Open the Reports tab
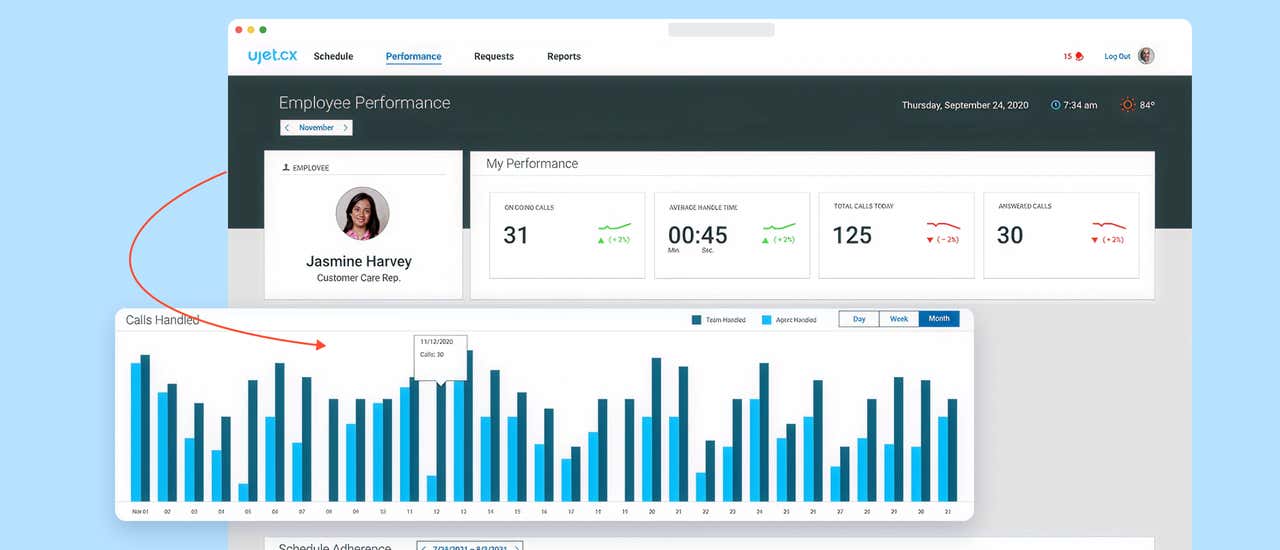Screen dimensions: 1280x550 click(x=564, y=57)
